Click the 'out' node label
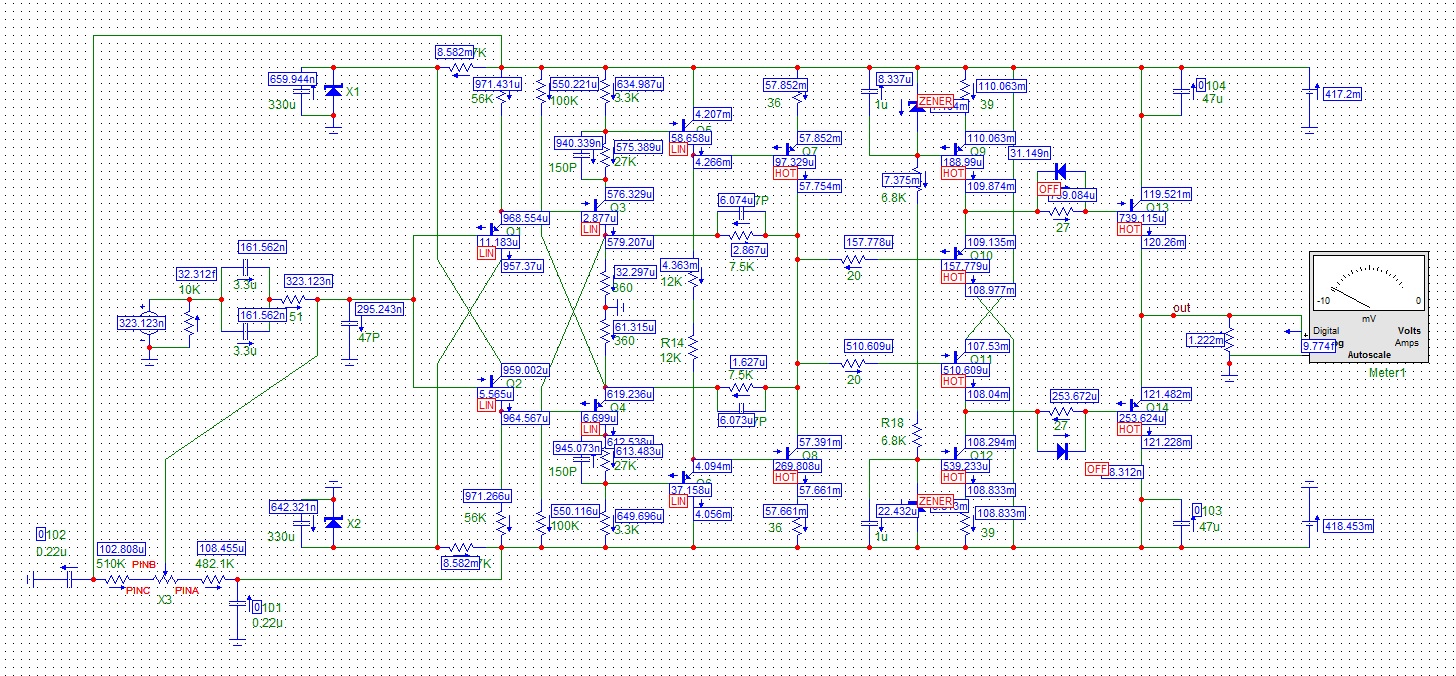This screenshot has width=1456, height=676. point(1183,307)
